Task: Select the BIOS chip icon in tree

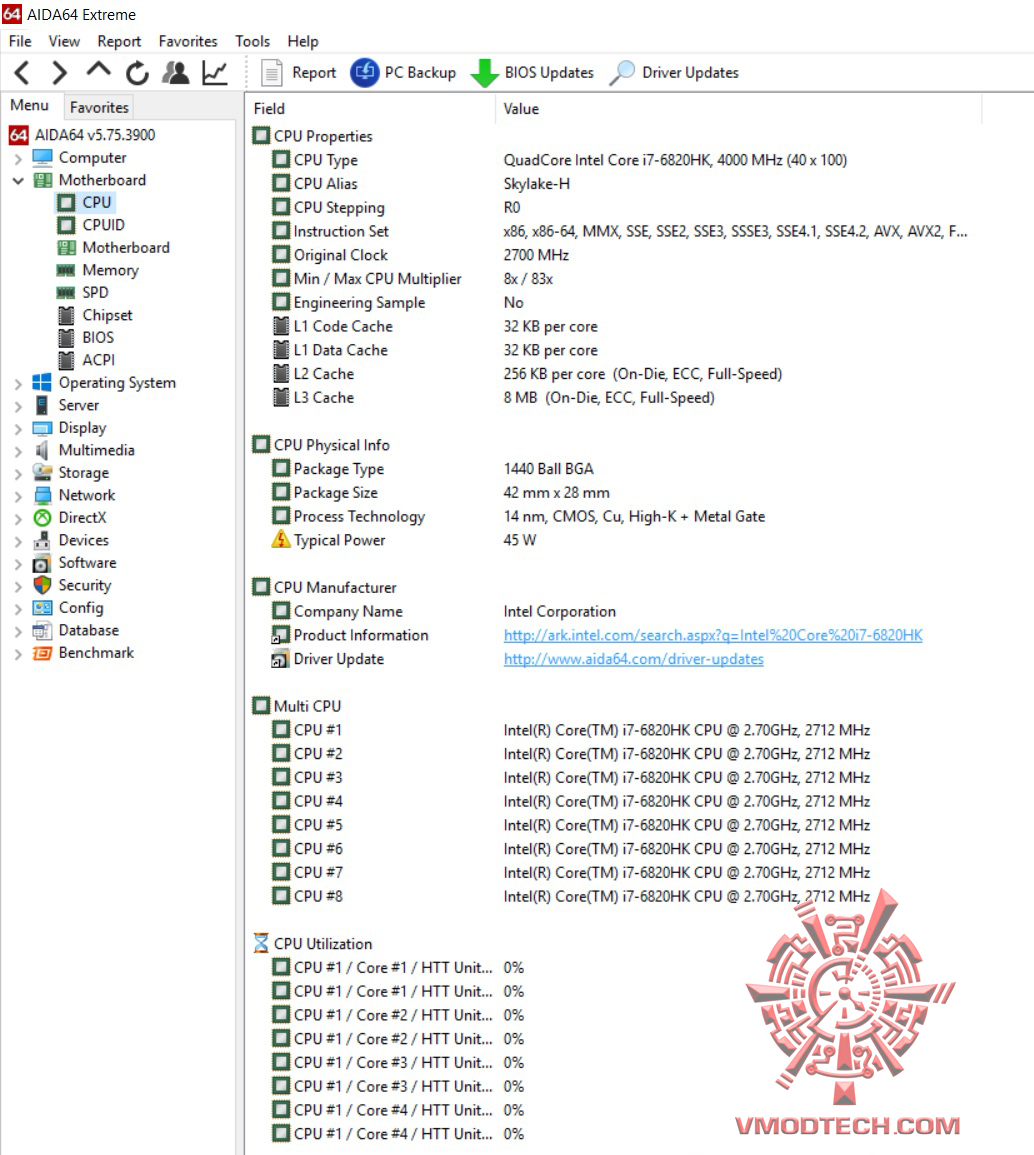Action: pos(66,337)
